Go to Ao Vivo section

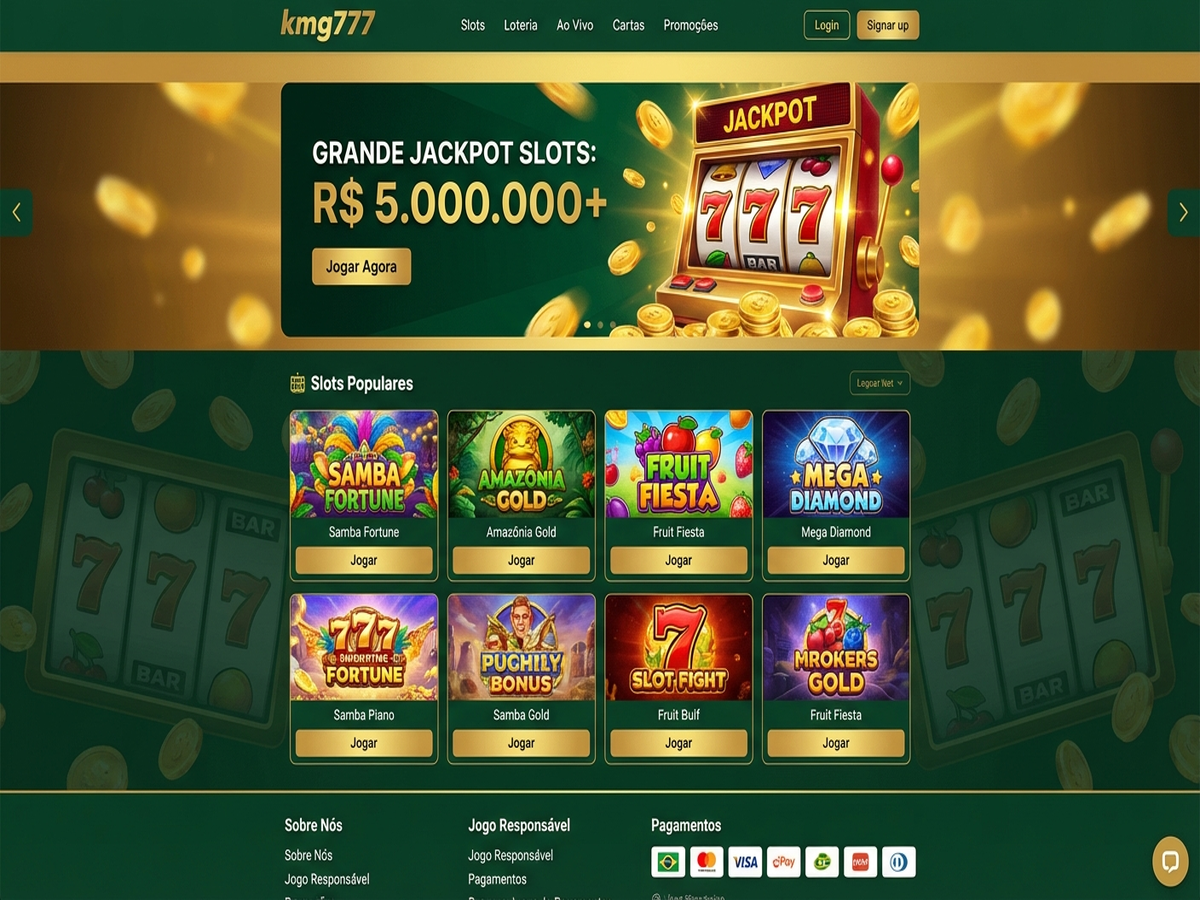pos(575,25)
